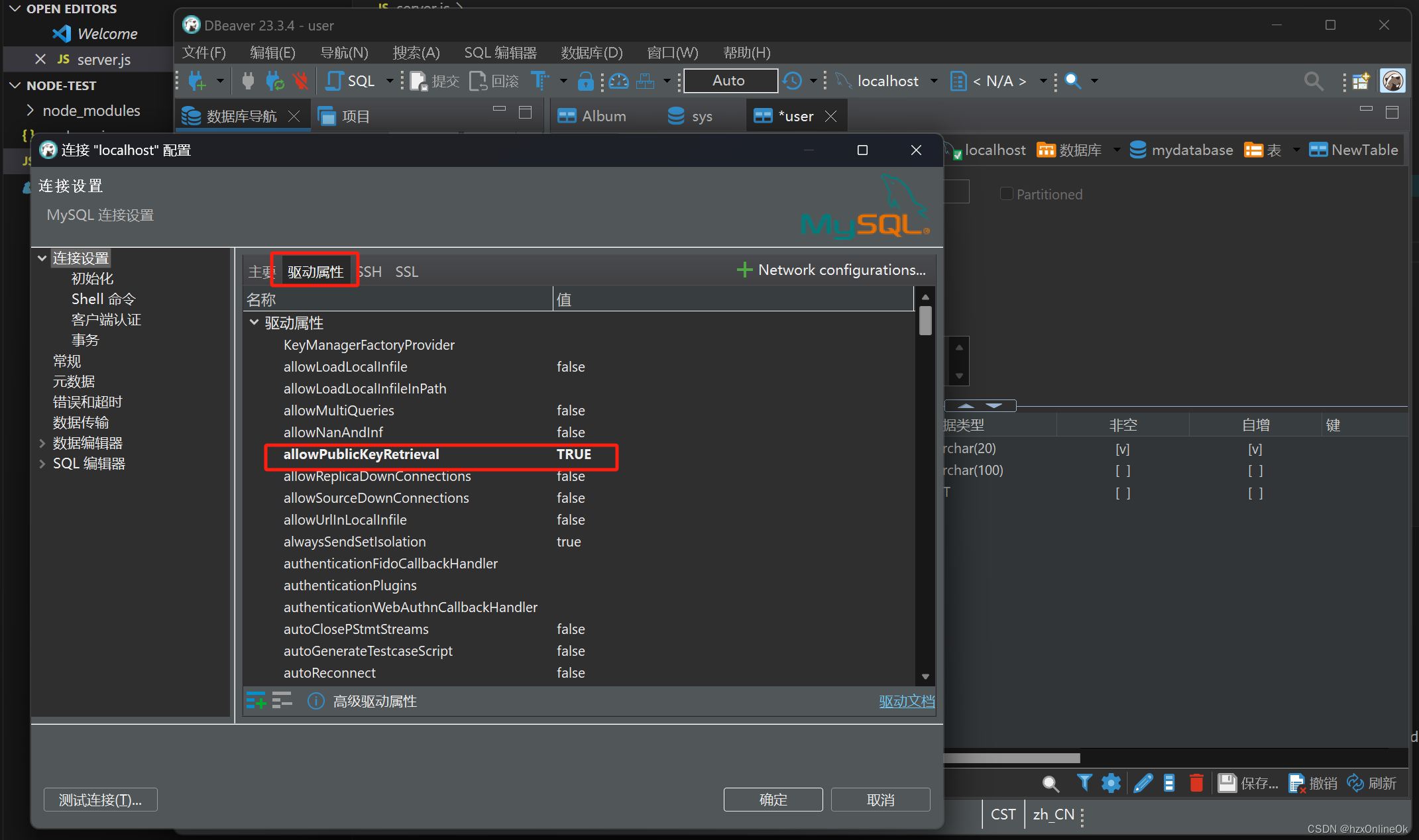Viewport: 1419px width, 840px height.
Task: Click the Auto transaction mode box
Action: 730,81
